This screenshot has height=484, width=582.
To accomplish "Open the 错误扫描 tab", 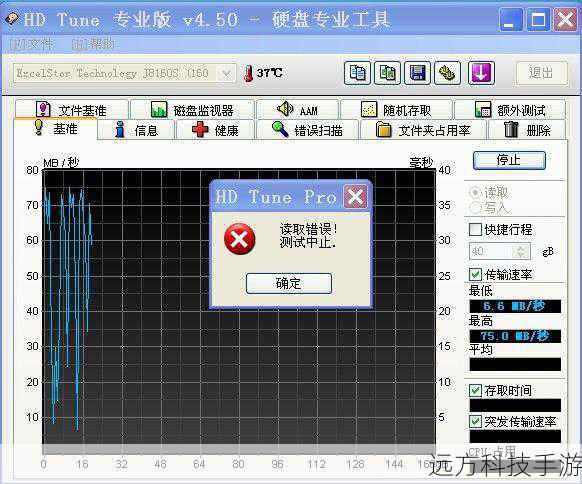I will (307, 130).
